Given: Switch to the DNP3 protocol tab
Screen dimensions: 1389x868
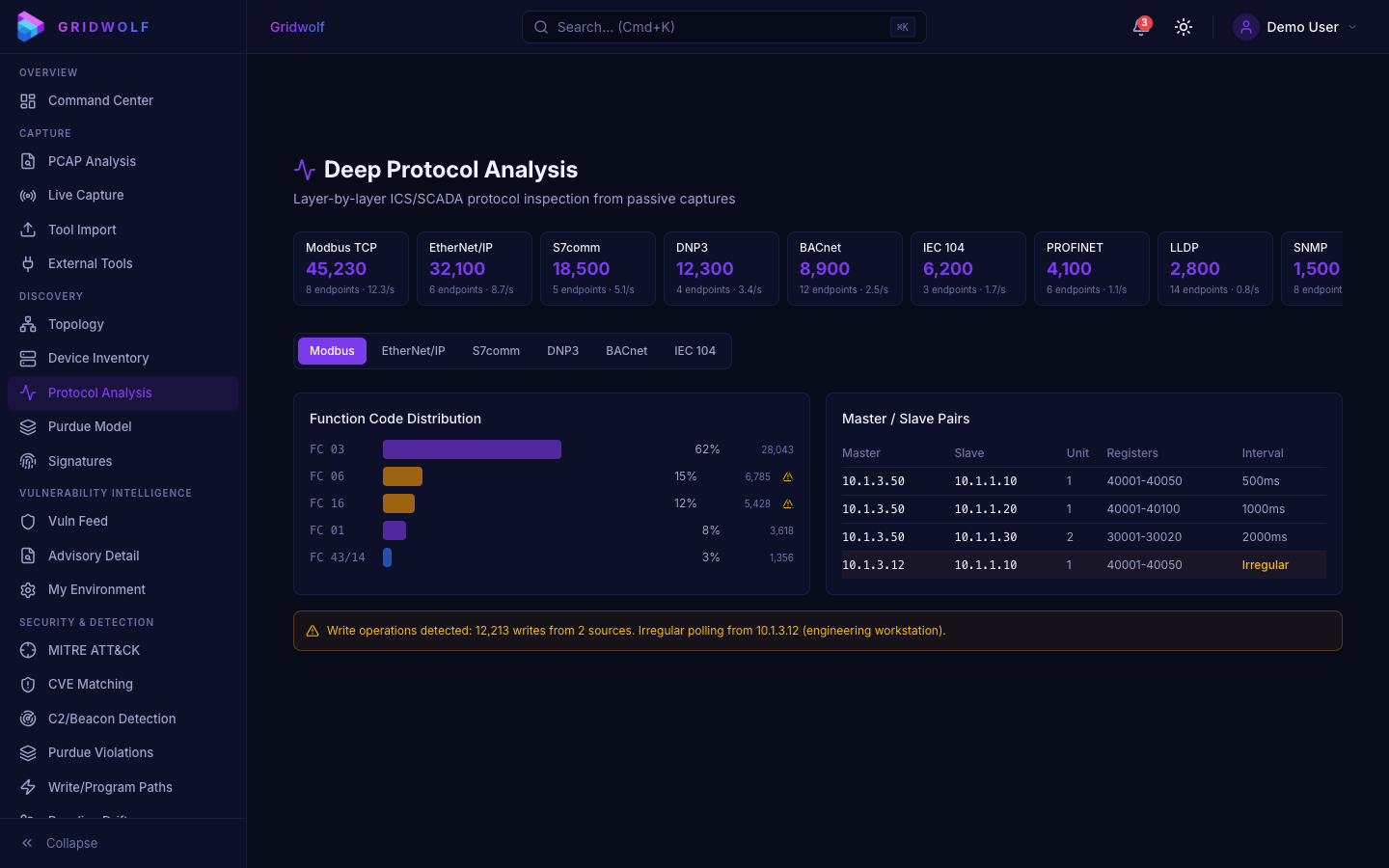Looking at the screenshot, I should coord(563,350).
